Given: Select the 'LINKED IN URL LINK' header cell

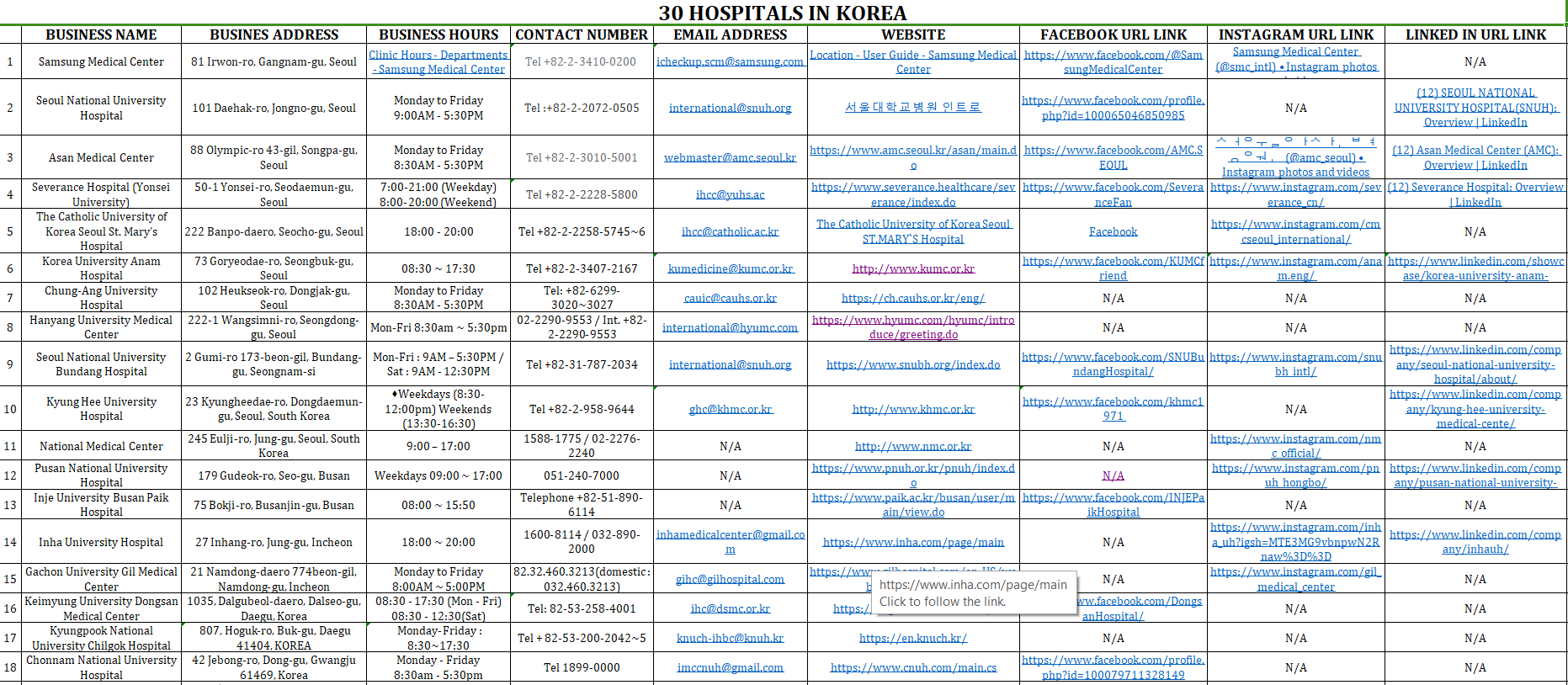Looking at the screenshot, I should 1475,35.
